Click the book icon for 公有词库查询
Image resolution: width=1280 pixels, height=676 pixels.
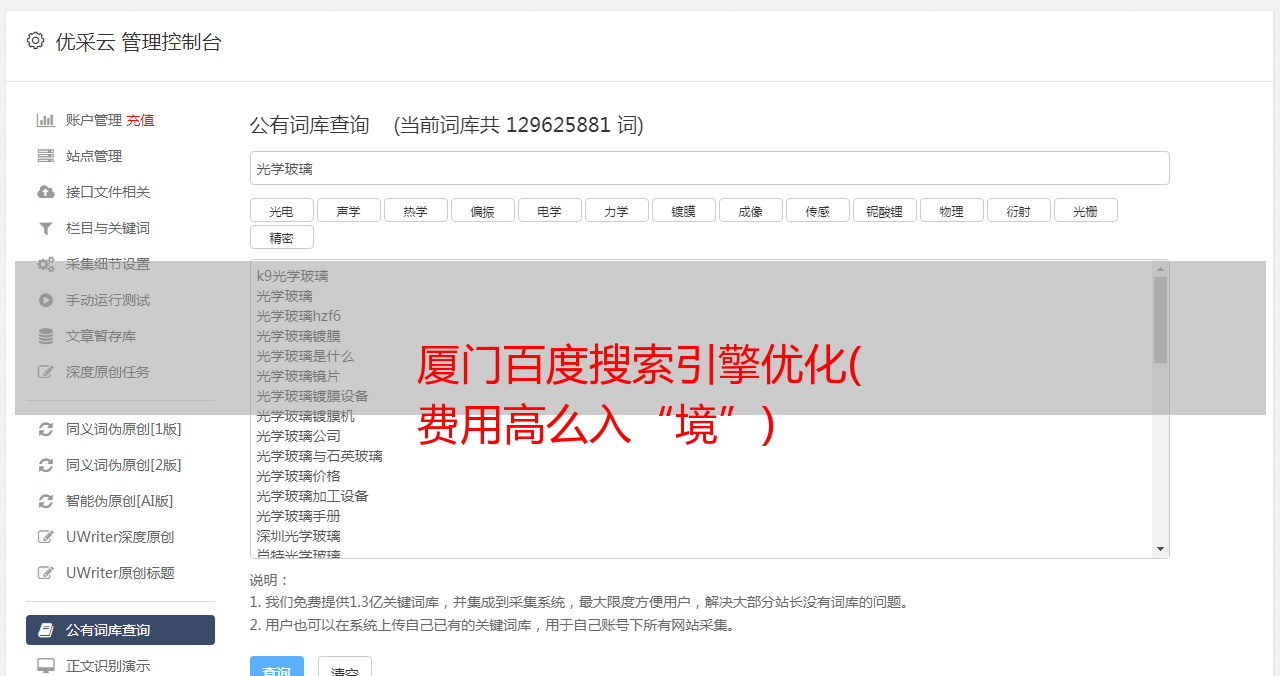pyautogui.click(x=46, y=630)
